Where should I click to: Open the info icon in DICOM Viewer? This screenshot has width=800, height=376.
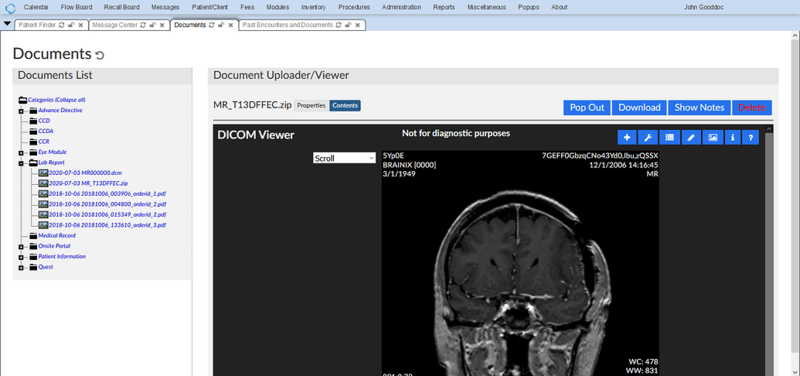click(733, 137)
